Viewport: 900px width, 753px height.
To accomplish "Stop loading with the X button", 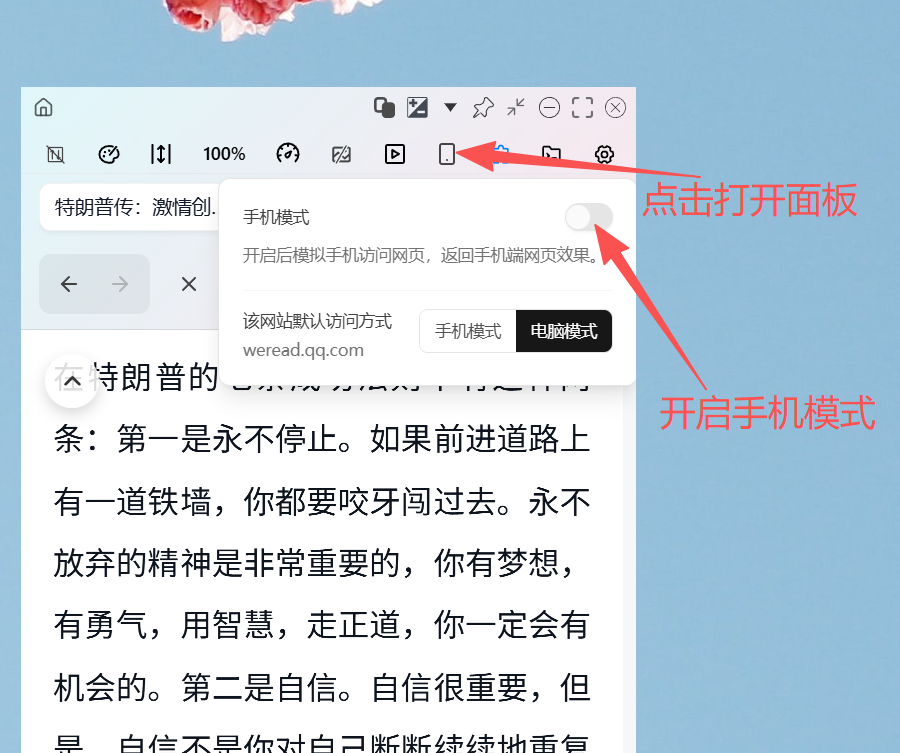I will 189,284.
